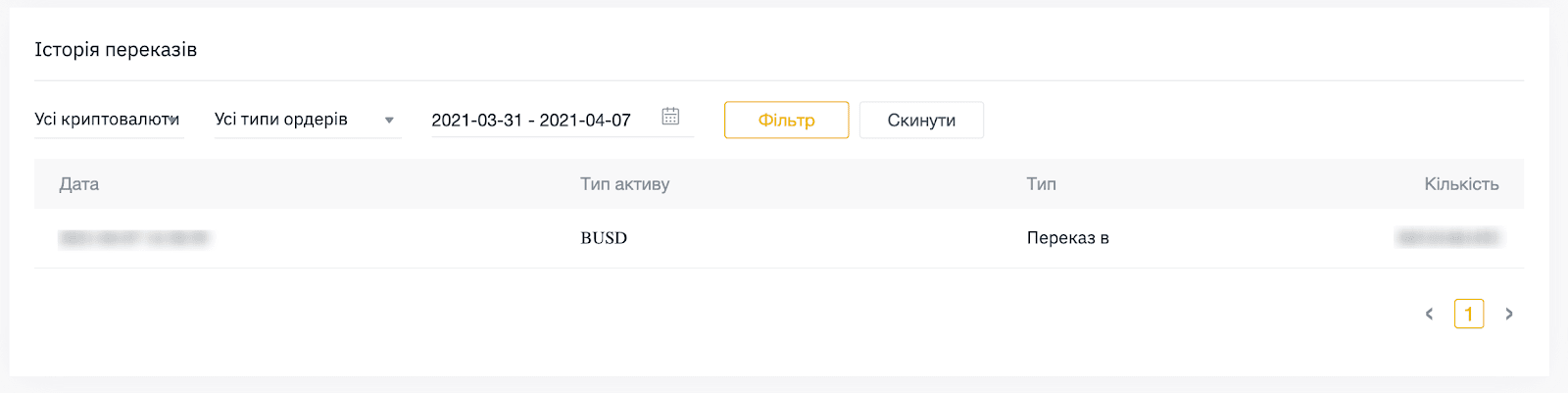
Task: Click the date range input field
Action: [x=563, y=120]
